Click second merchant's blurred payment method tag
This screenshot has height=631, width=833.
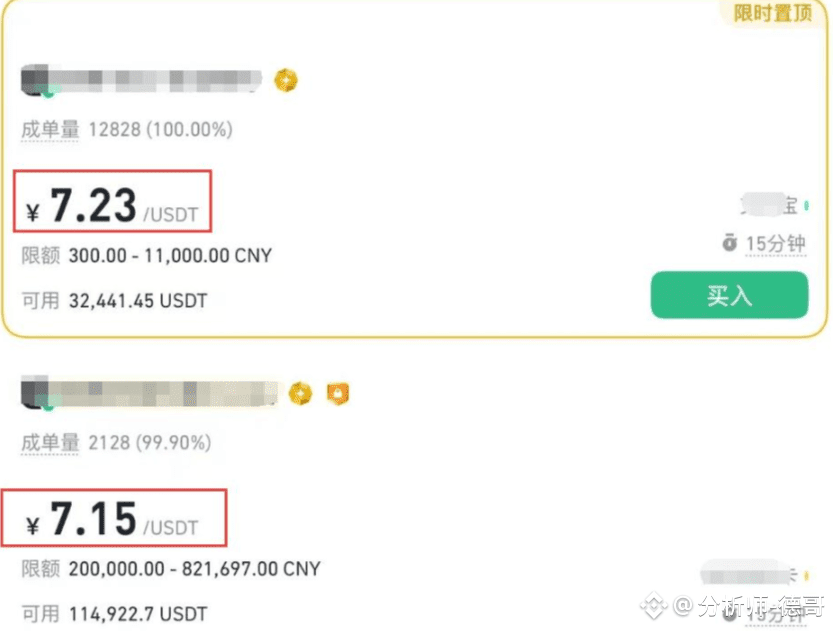[x=754, y=575]
